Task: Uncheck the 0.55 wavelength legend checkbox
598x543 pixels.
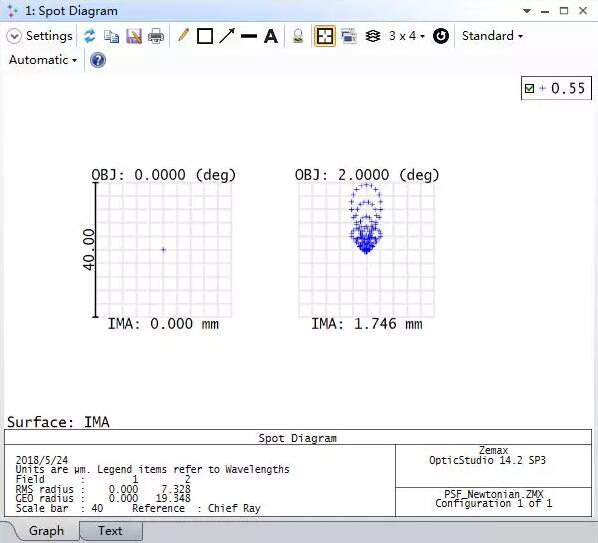Action: pos(529,88)
